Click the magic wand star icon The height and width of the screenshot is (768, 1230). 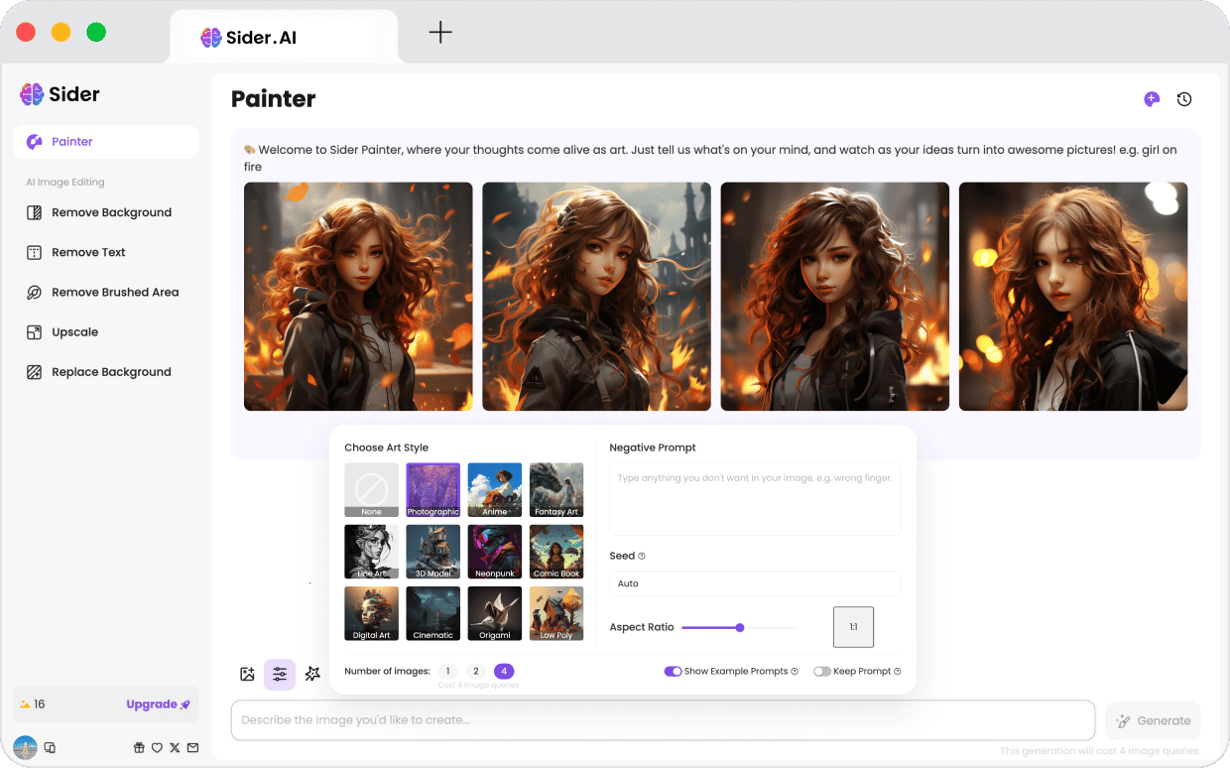coord(312,674)
